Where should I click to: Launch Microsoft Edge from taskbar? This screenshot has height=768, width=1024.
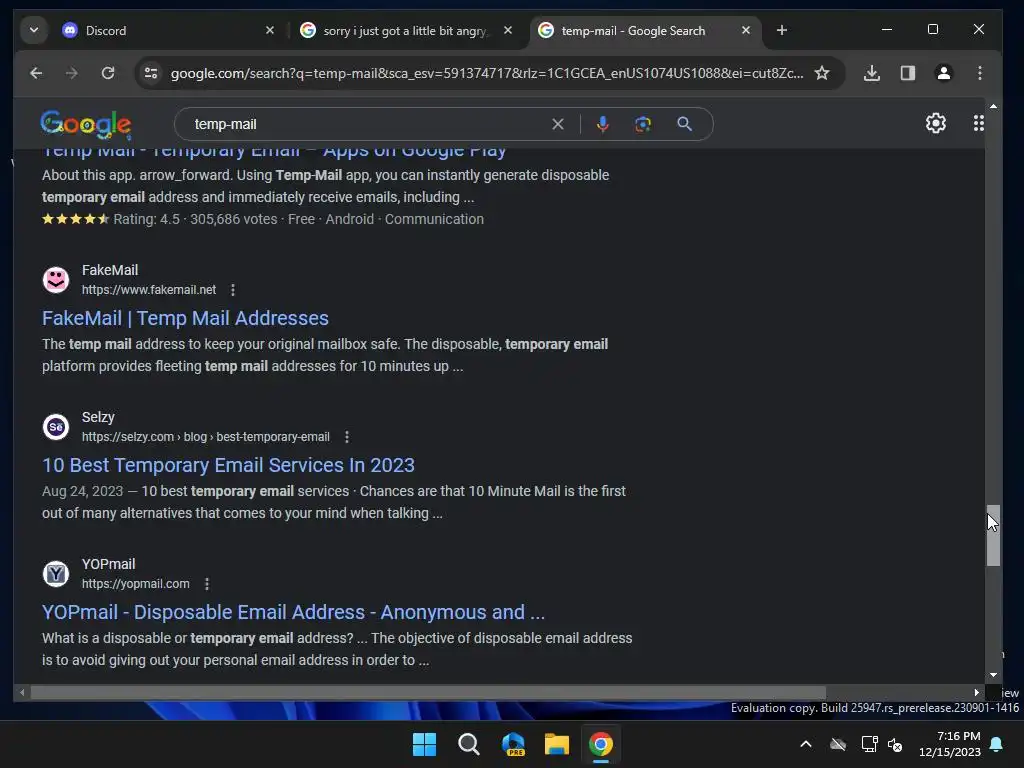[513, 744]
